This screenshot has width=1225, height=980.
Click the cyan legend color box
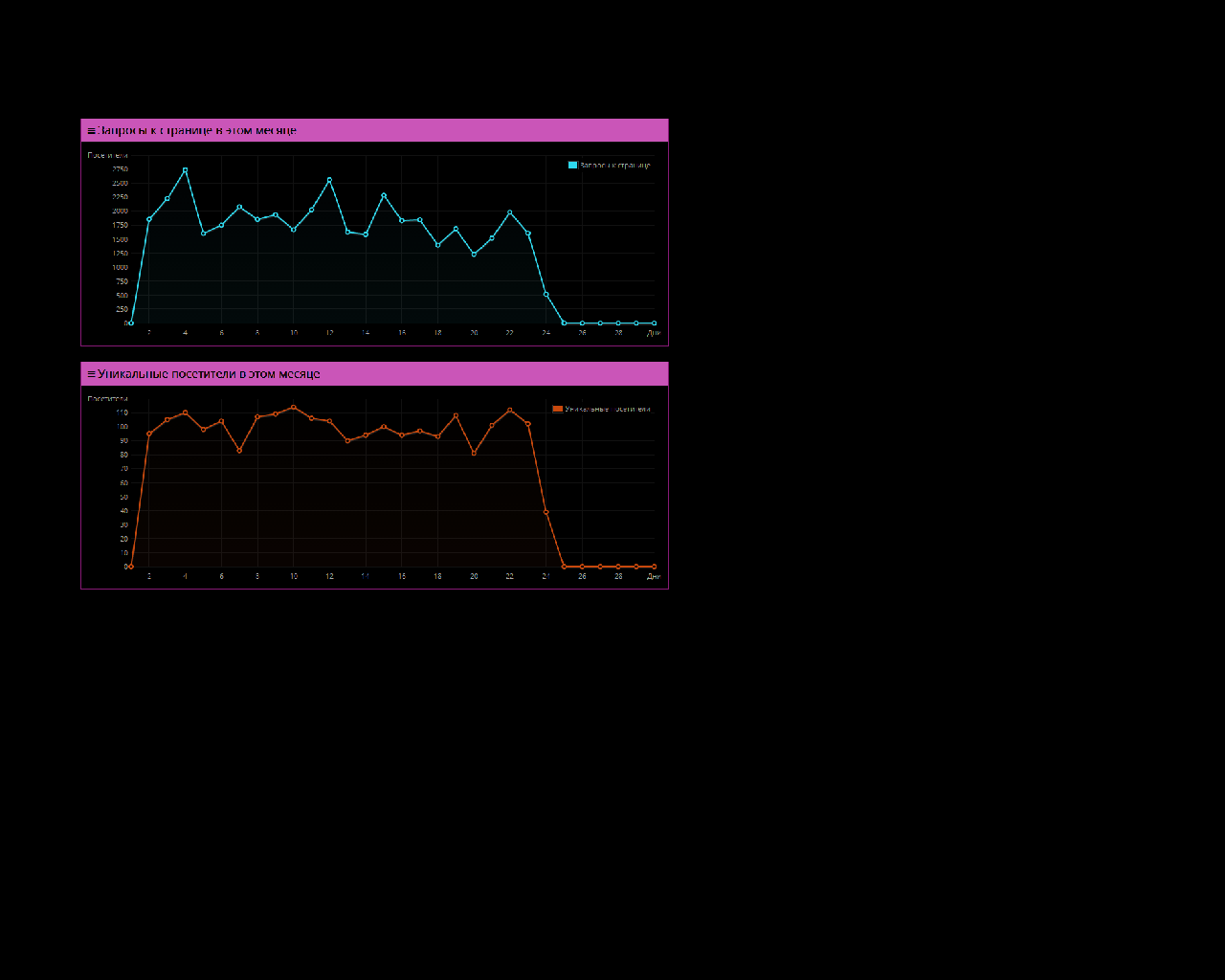tap(572, 166)
